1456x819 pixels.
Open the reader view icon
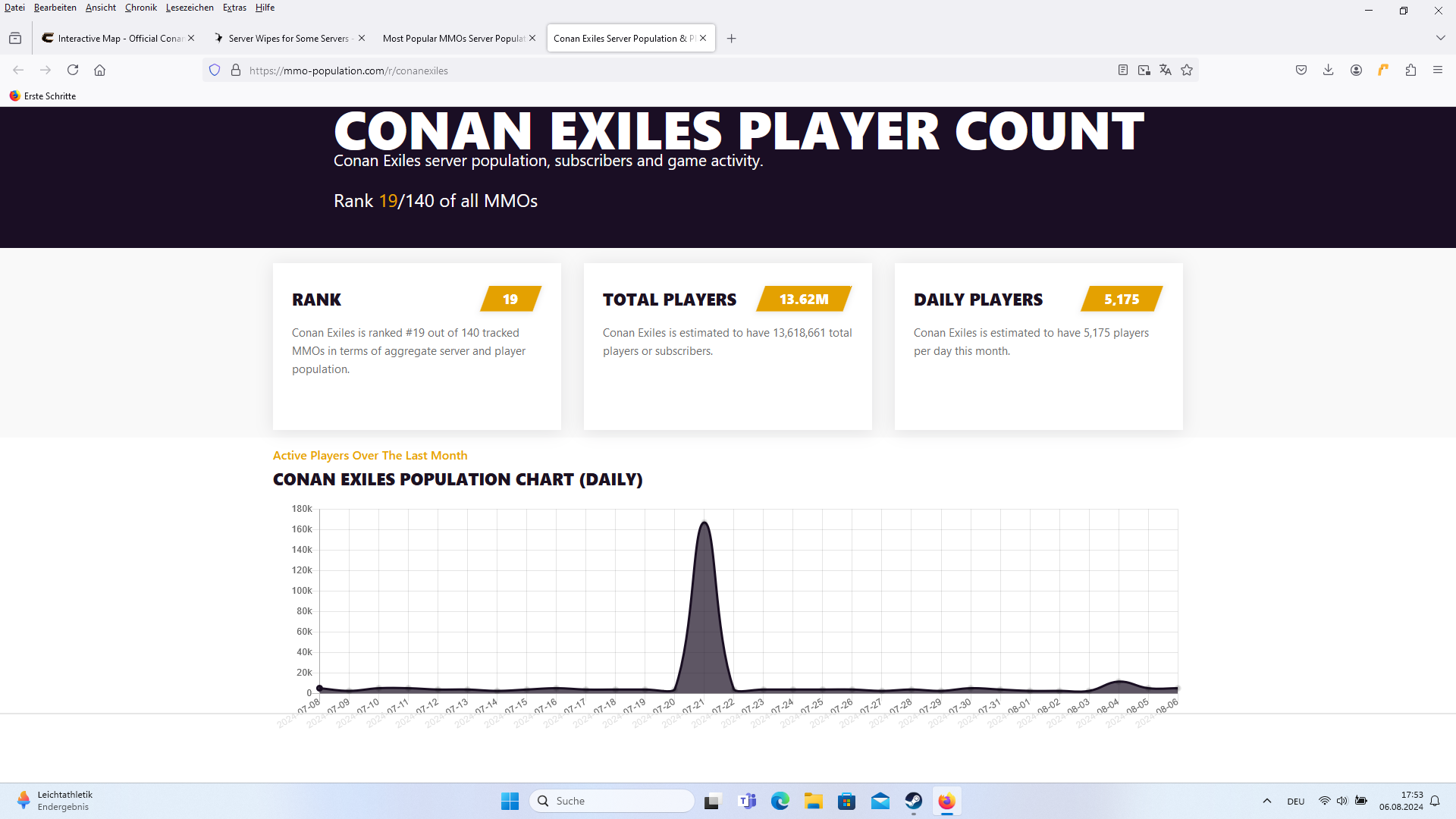pyautogui.click(x=1123, y=70)
